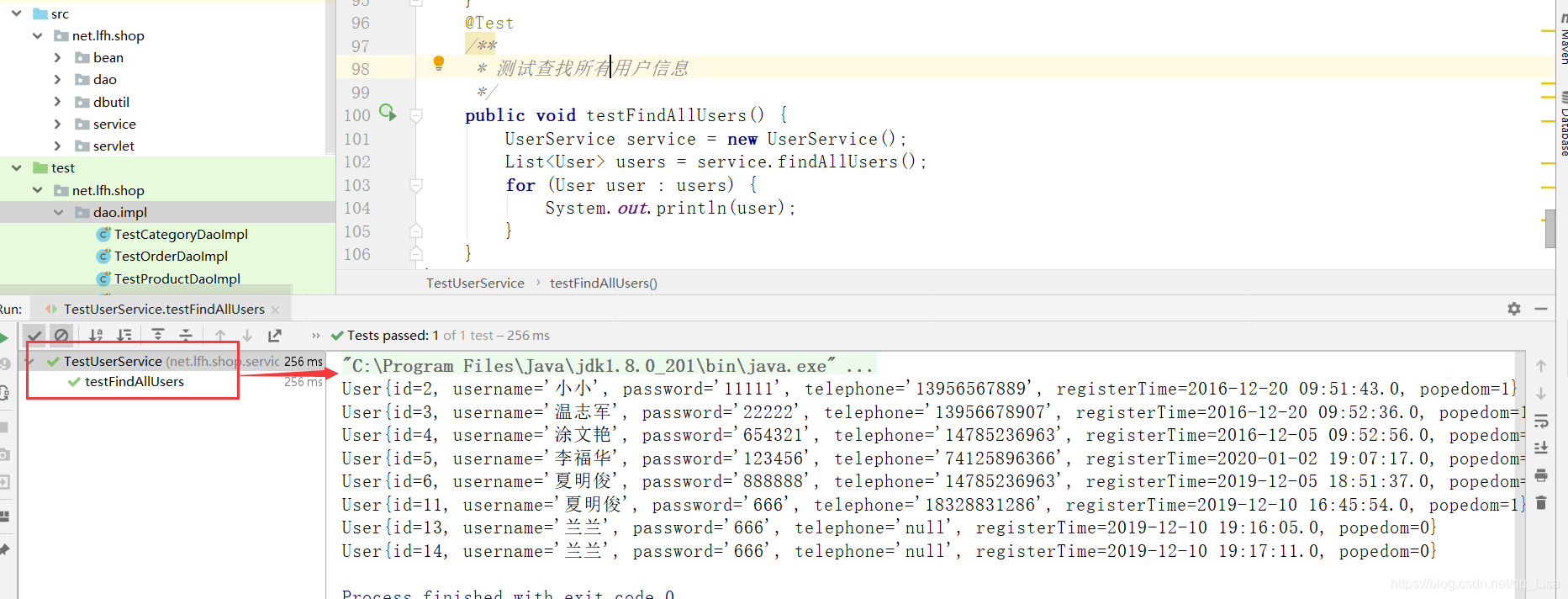The width and height of the screenshot is (1568, 599).
Task: Collapse net.lfh.shop package under test
Action: tap(38, 190)
